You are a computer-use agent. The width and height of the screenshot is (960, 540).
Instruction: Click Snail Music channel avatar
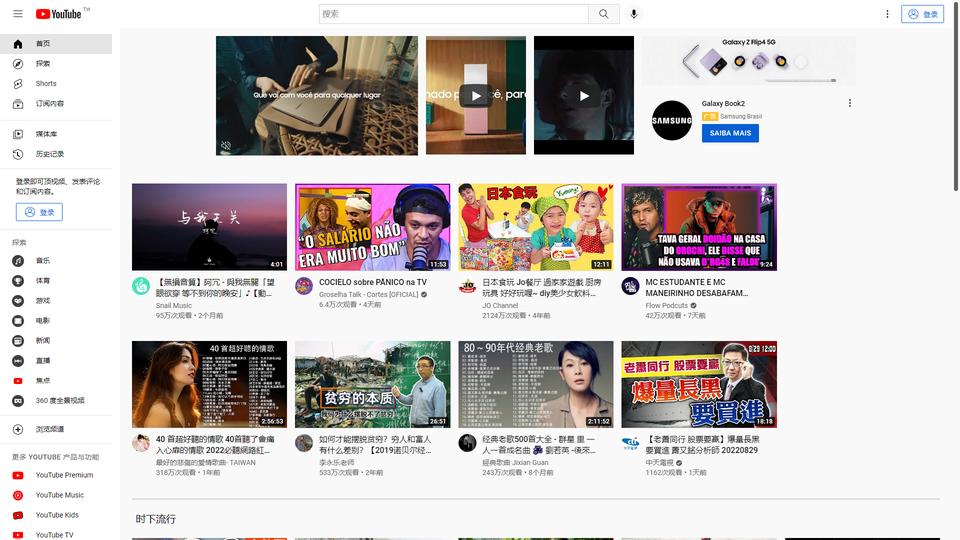pyautogui.click(x=141, y=286)
